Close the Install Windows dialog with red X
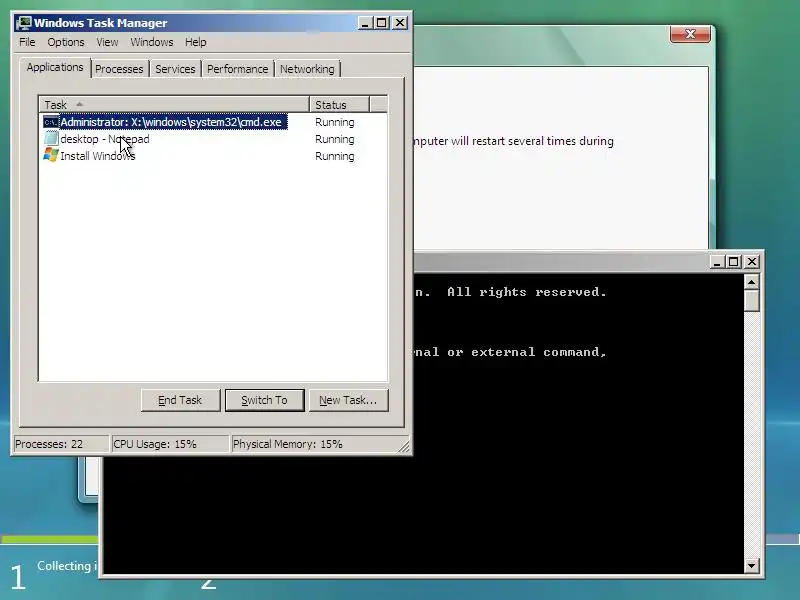Viewport: 800px width, 600px height. click(690, 34)
